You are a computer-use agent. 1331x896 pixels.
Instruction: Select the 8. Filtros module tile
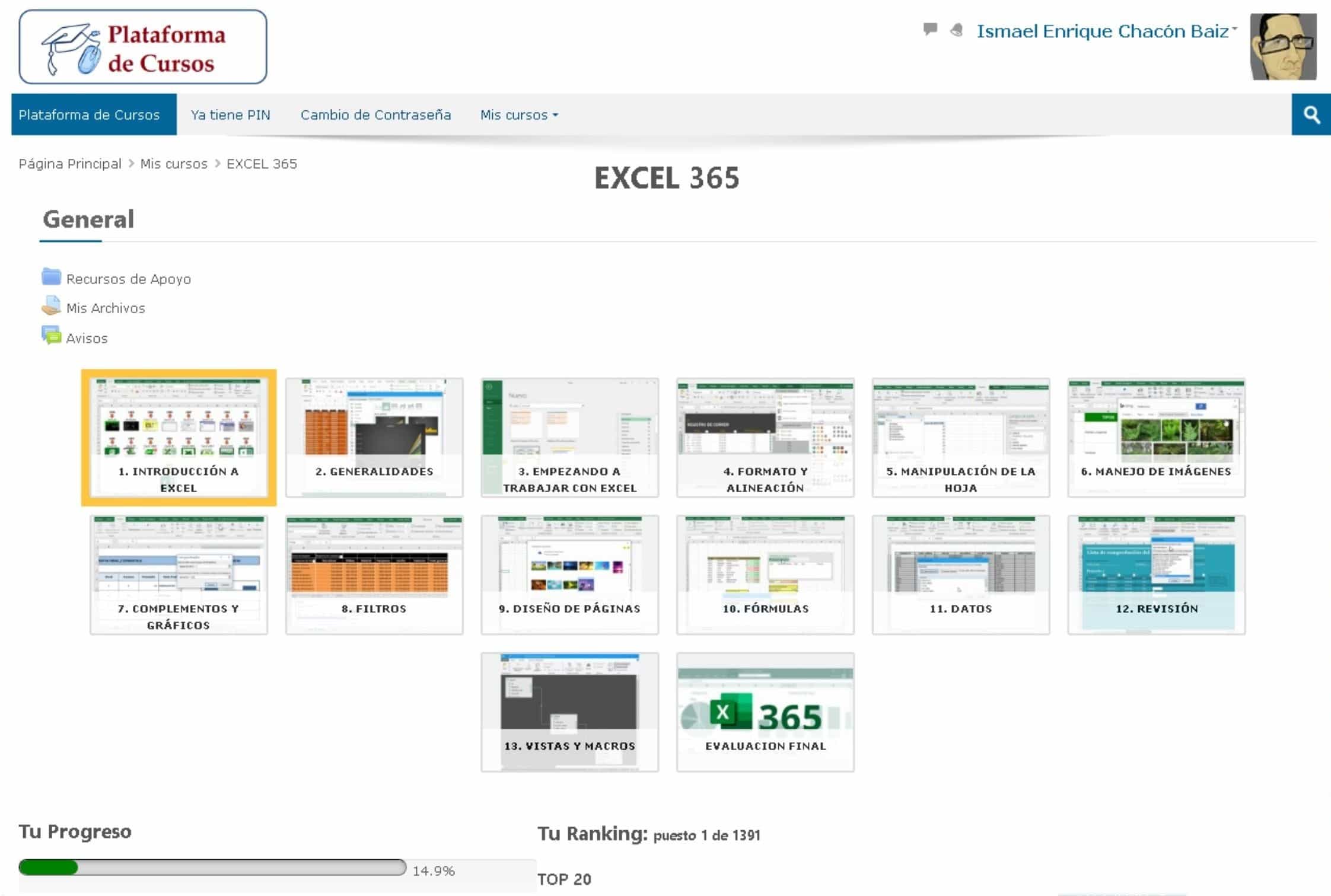(x=374, y=575)
